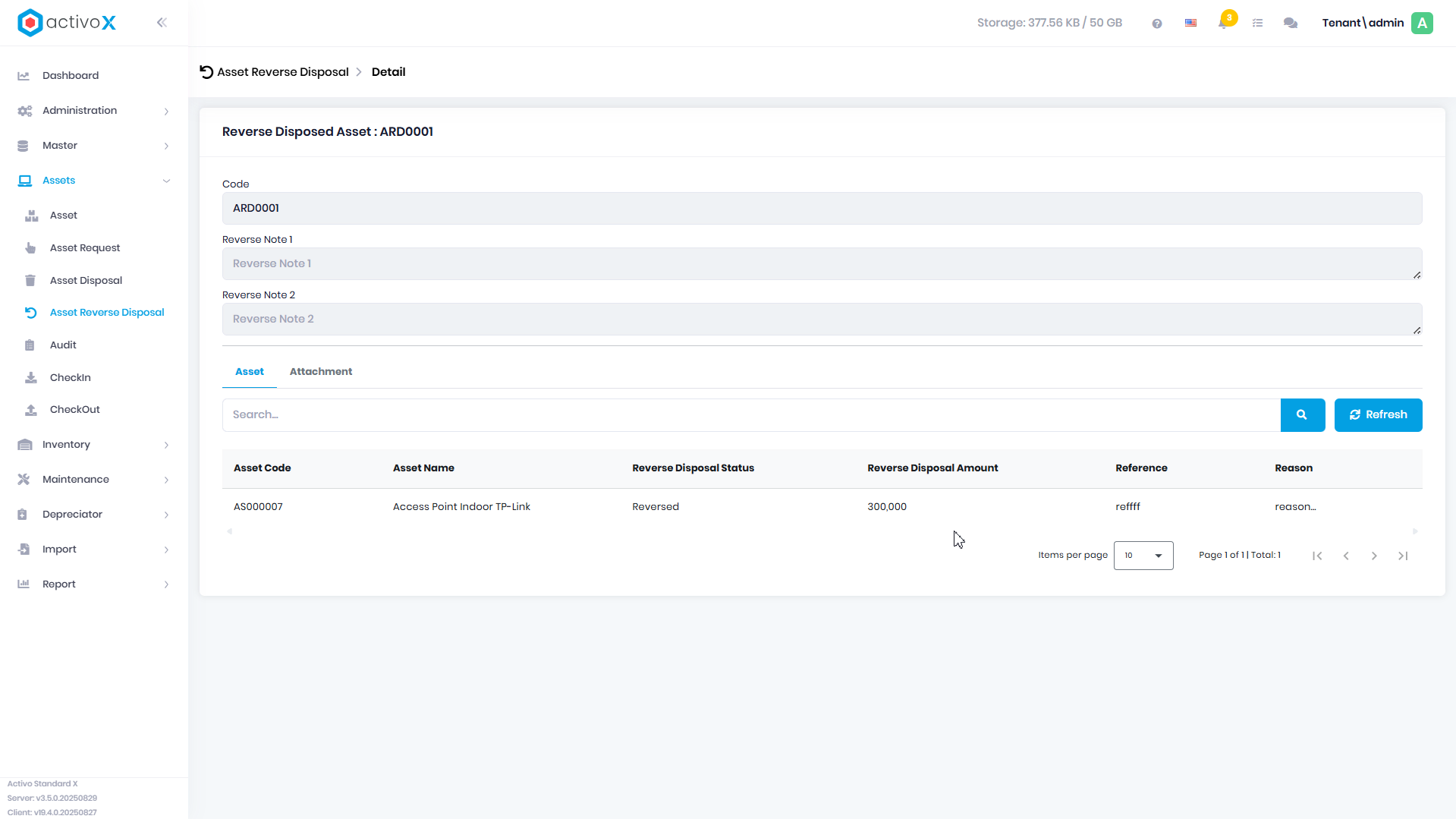This screenshot has height=819, width=1456.
Task: Click Inventory warehouse icon
Action: 24,445
